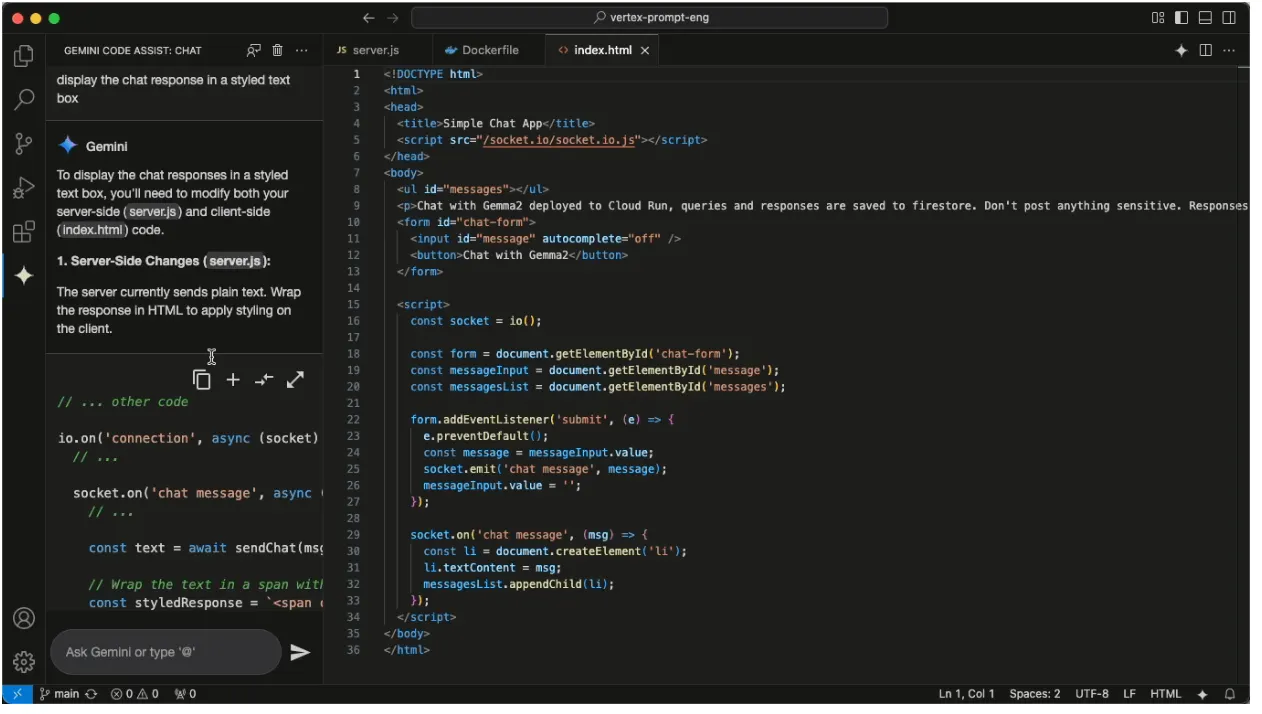Click 'messagesList.appendChild(li);' code line

[x=518, y=584]
